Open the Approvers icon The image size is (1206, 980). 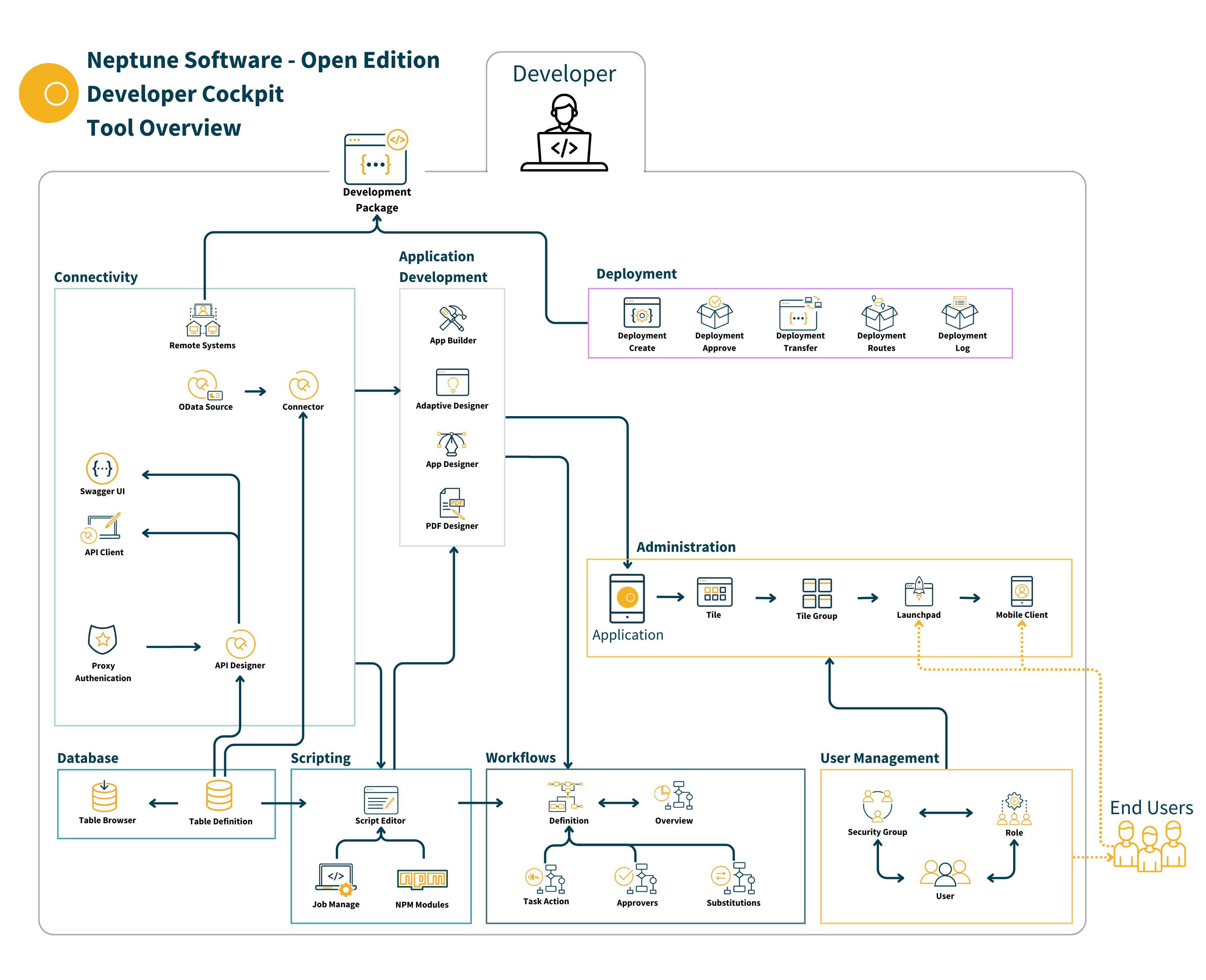(x=635, y=879)
